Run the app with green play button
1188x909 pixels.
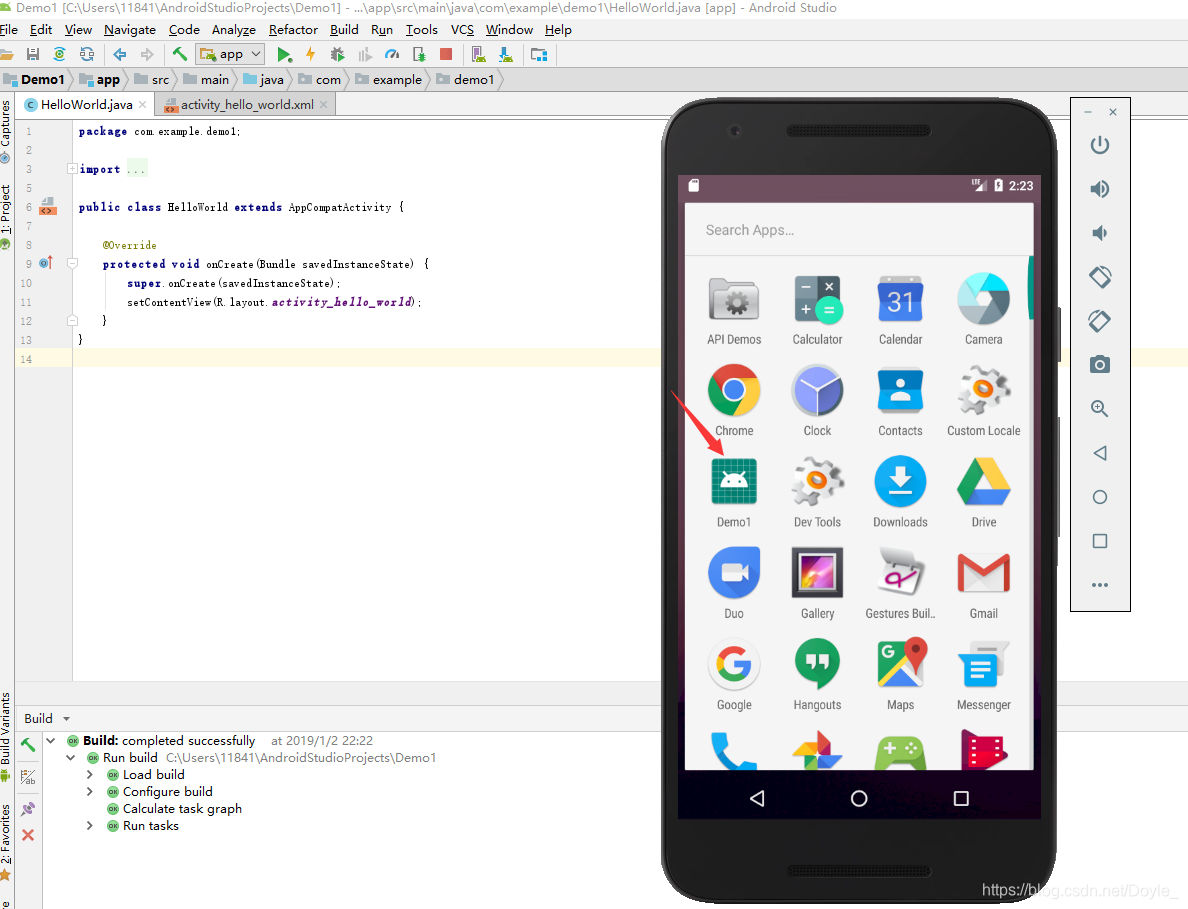point(284,55)
